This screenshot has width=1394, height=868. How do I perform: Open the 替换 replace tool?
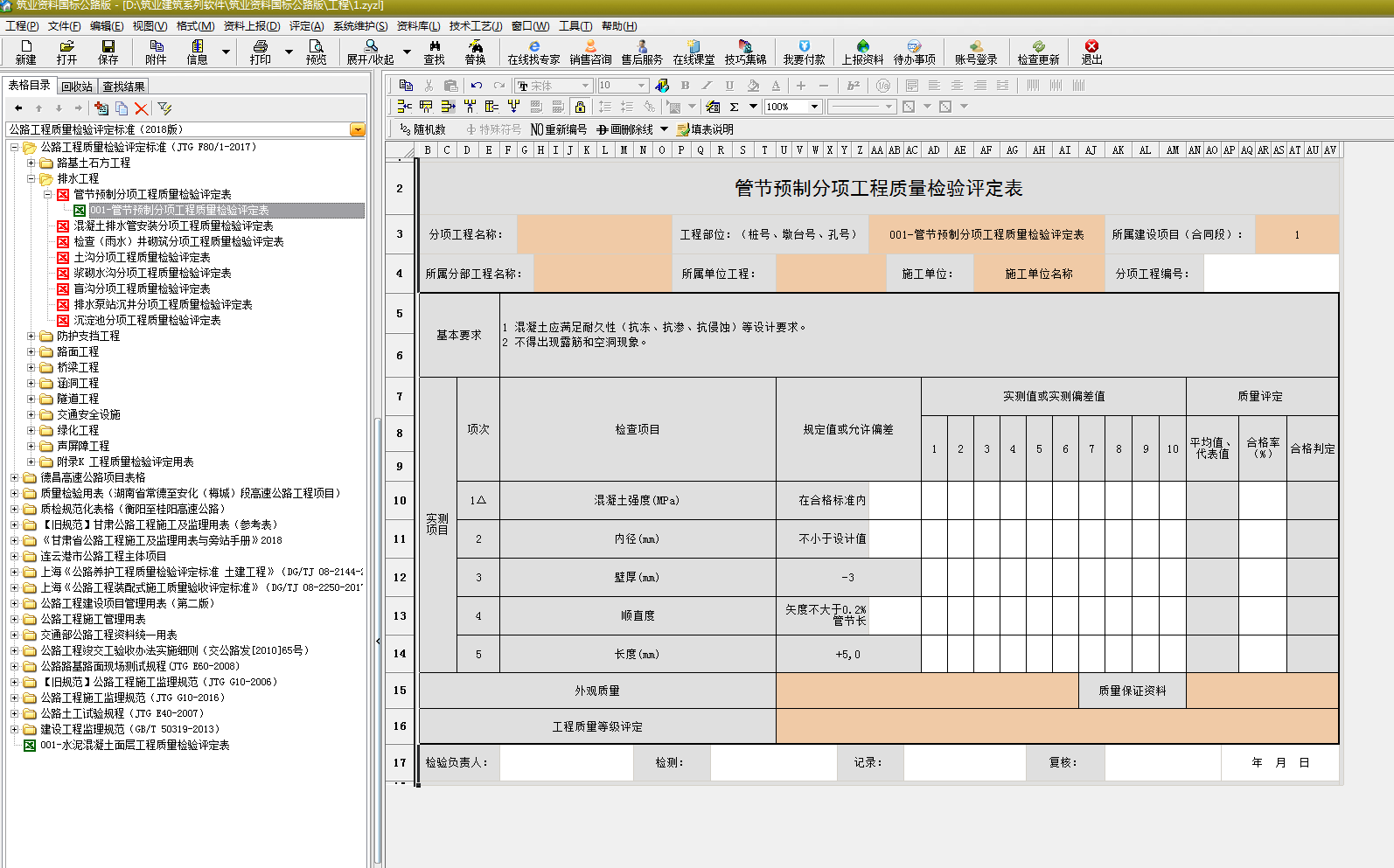pos(475,52)
